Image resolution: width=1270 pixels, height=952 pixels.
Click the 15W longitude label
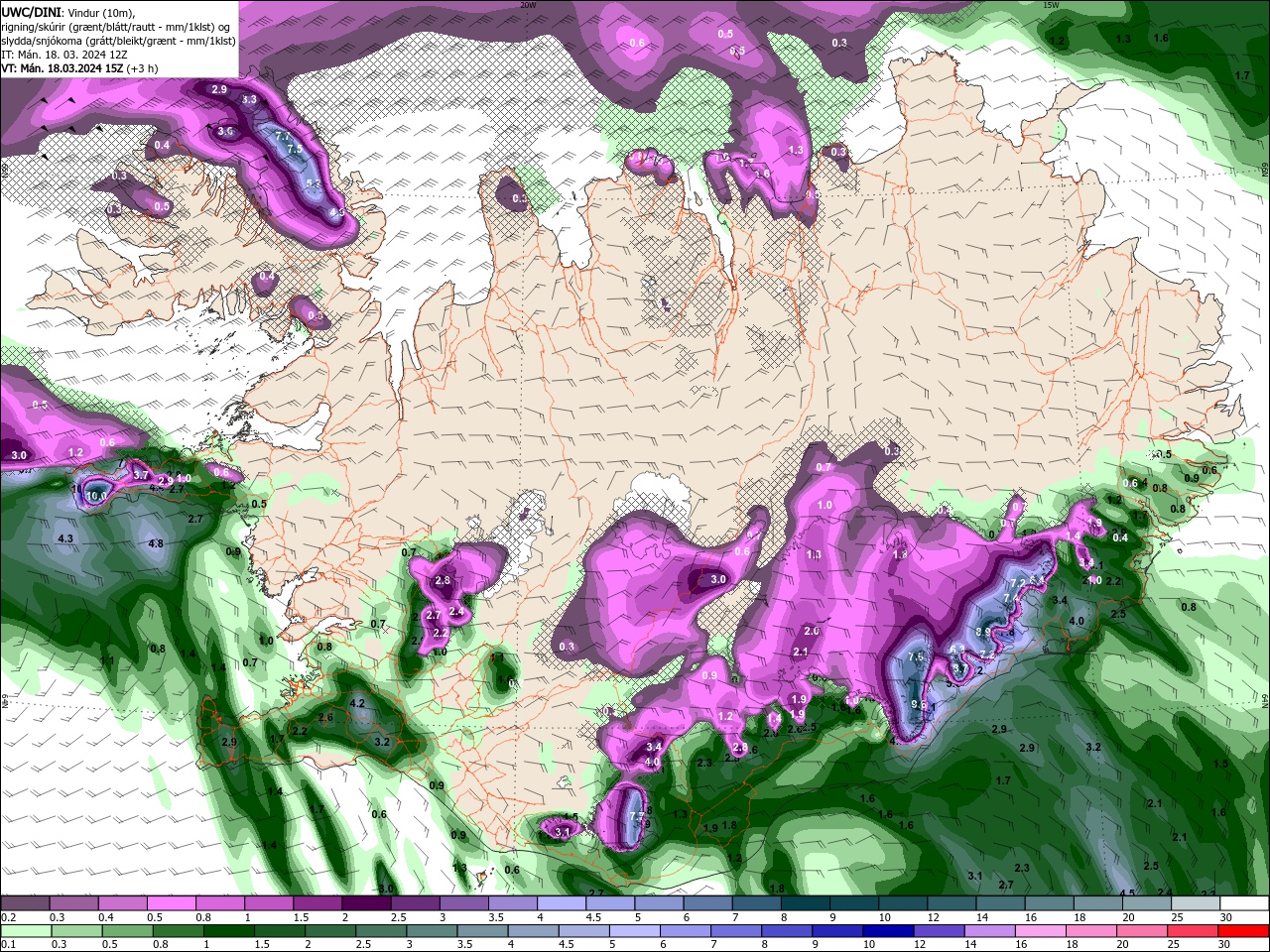pyautogui.click(x=1051, y=5)
